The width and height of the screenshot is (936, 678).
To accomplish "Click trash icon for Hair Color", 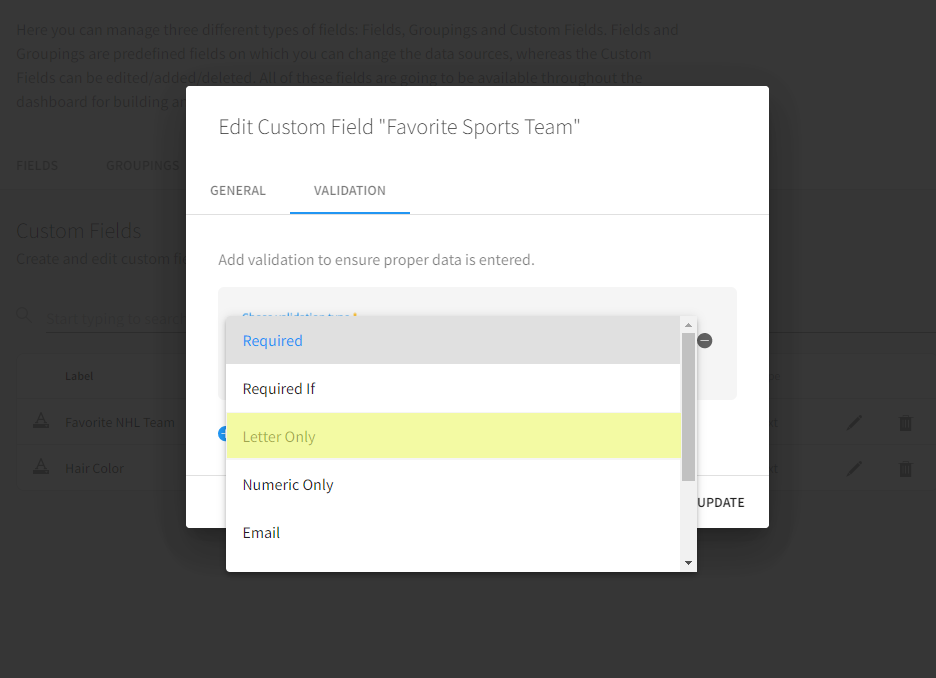I will click(905, 468).
